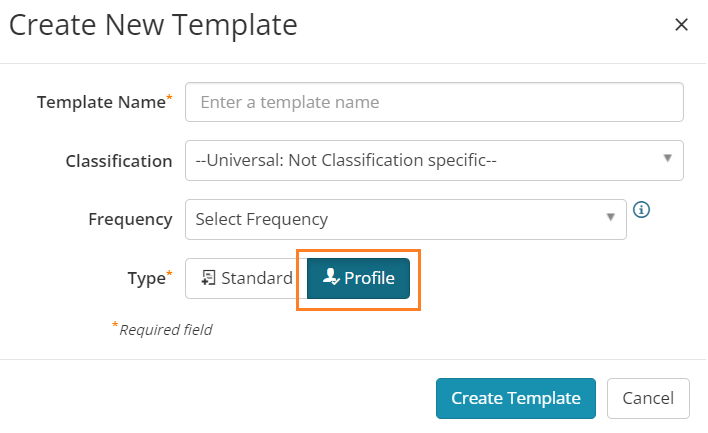Click the Frequency info icon
The image size is (708, 433).
coord(641,210)
